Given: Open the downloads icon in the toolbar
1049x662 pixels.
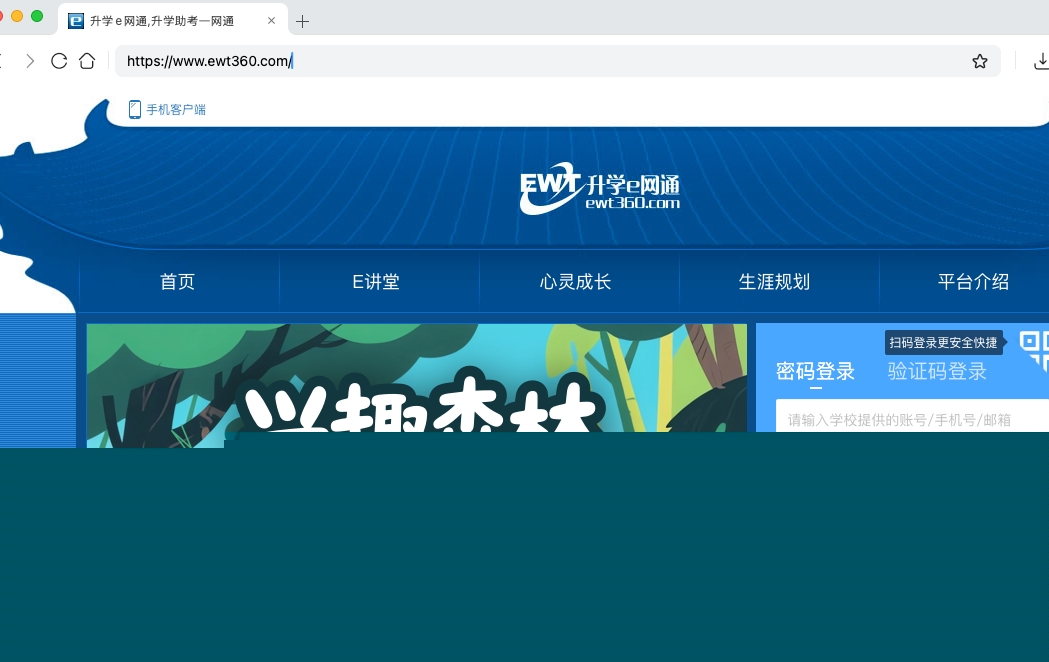Looking at the screenshot, I should tap(1039, 61).
